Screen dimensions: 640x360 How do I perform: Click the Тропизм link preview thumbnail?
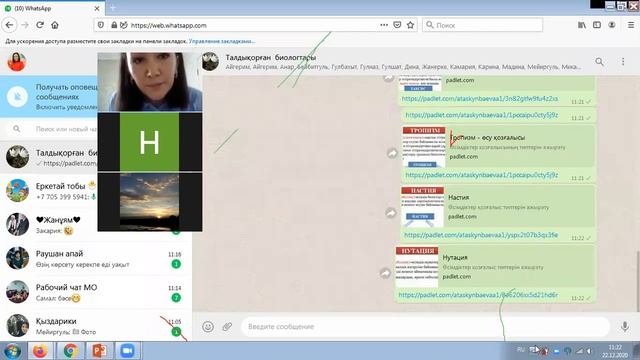click(424, 147)
